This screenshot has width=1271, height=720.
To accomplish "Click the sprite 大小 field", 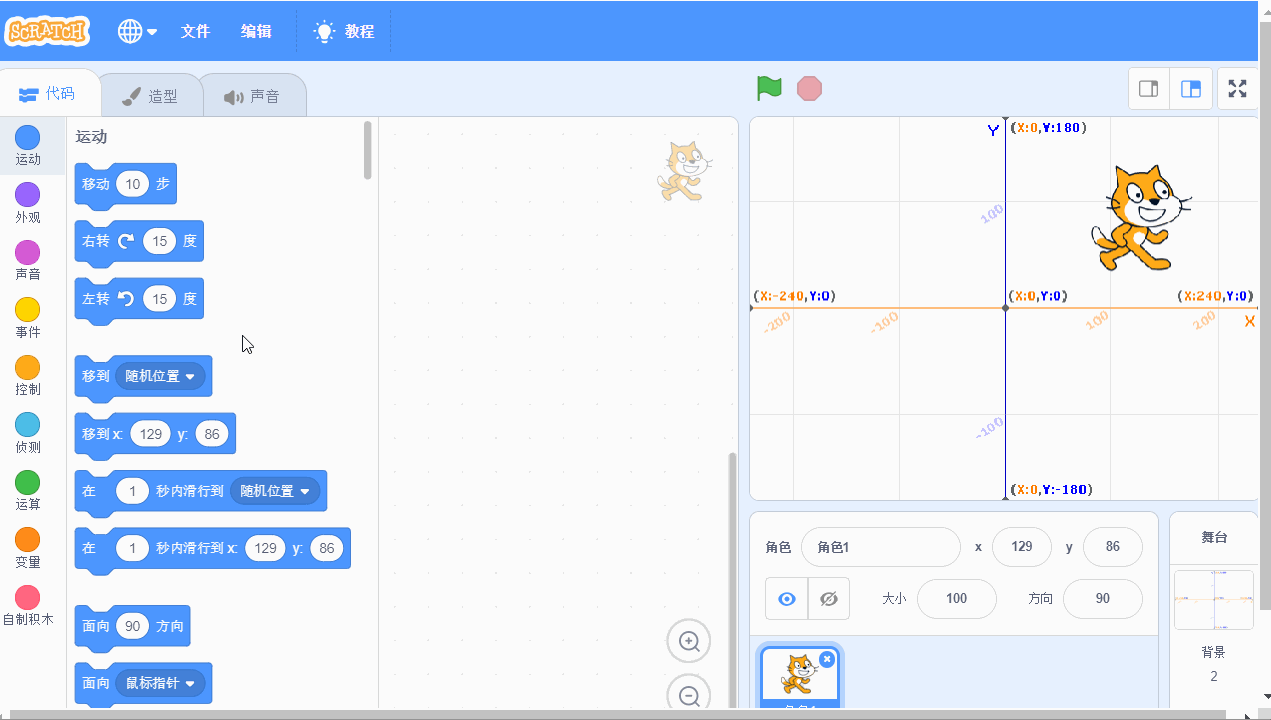I will coord(956,599).
